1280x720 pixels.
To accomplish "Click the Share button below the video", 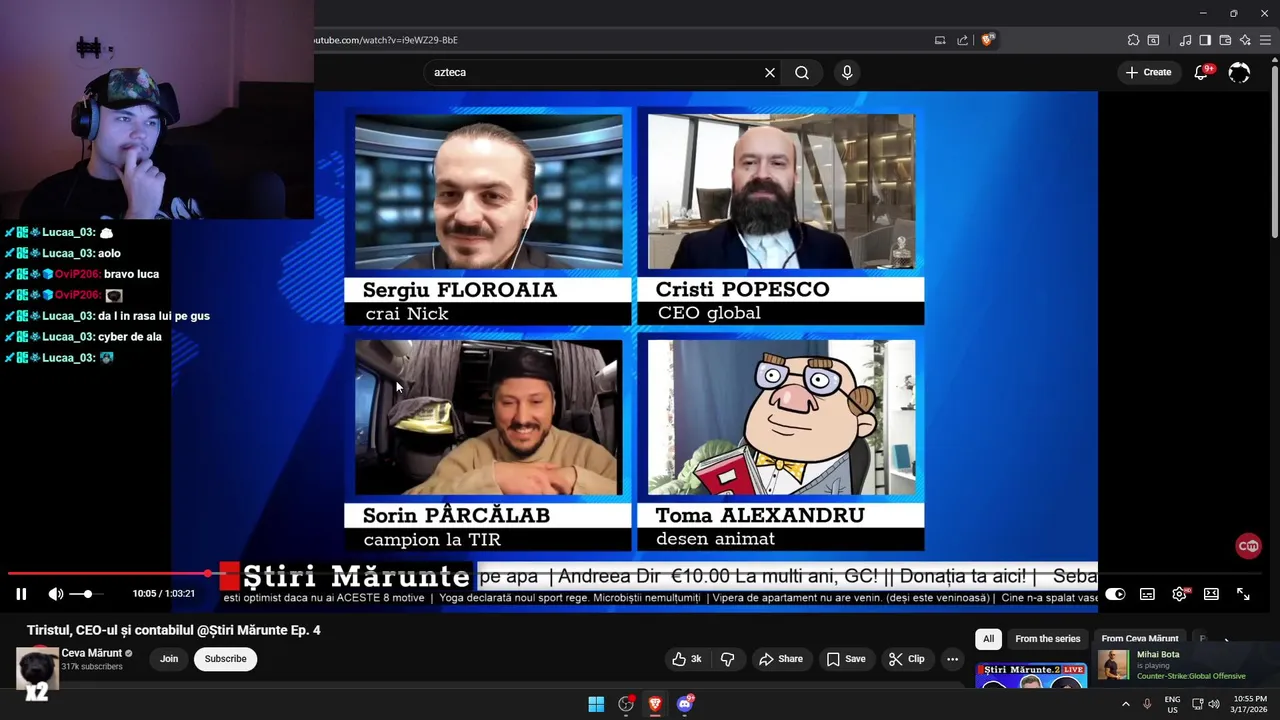I will (x=781, y=659).
